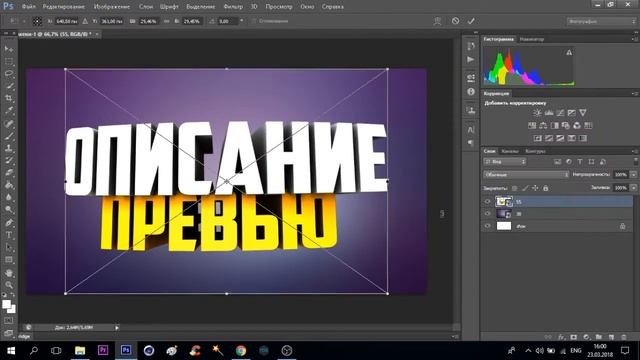Add a Channel Mixer adjustment layer
Screen dimensions: 640x360
pyautogui.click(x=577, y=125)
